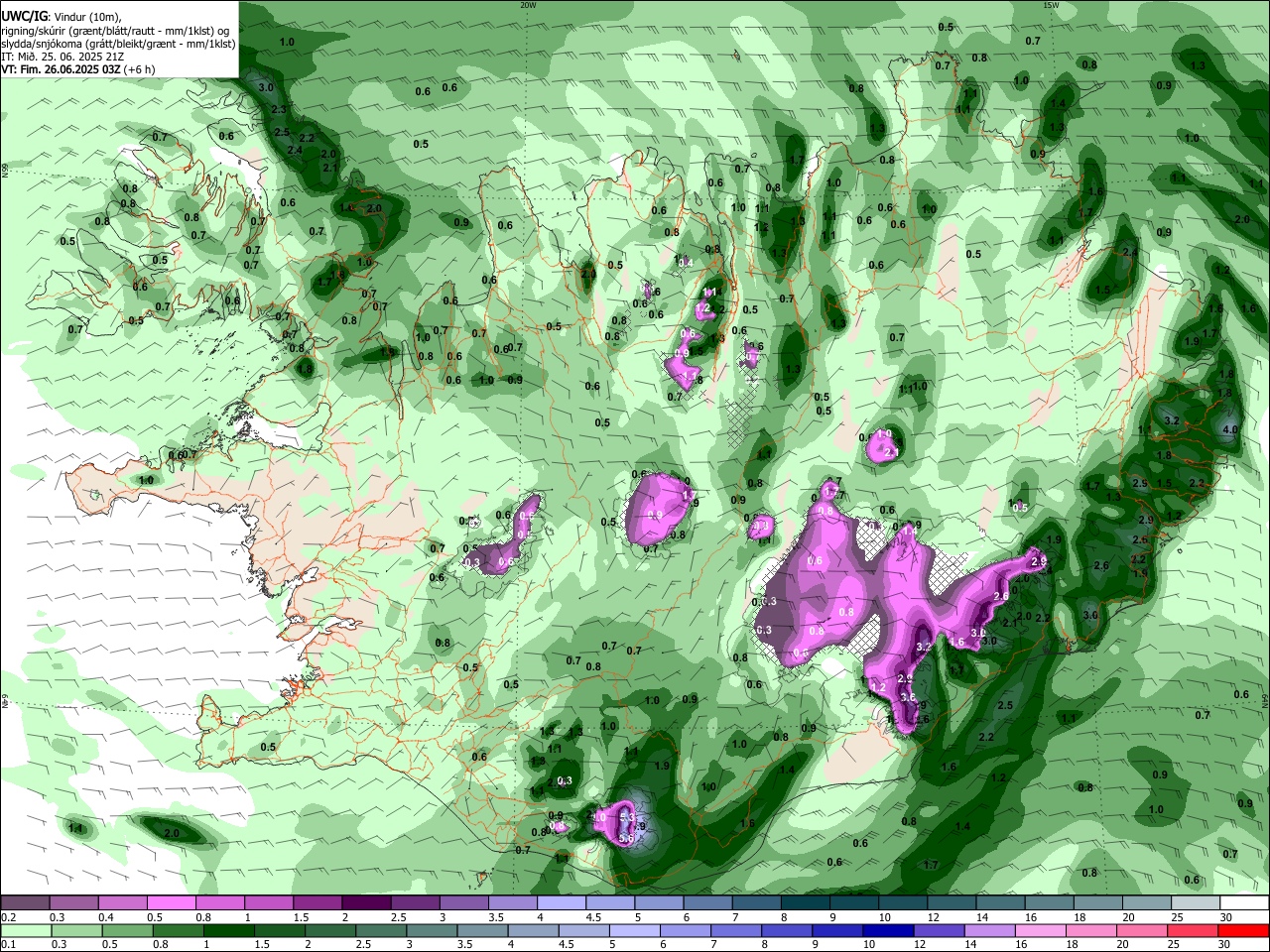Click the white 30 swatch in snow legend
The image size is (1270, 952).
[x=1244, y=903]
